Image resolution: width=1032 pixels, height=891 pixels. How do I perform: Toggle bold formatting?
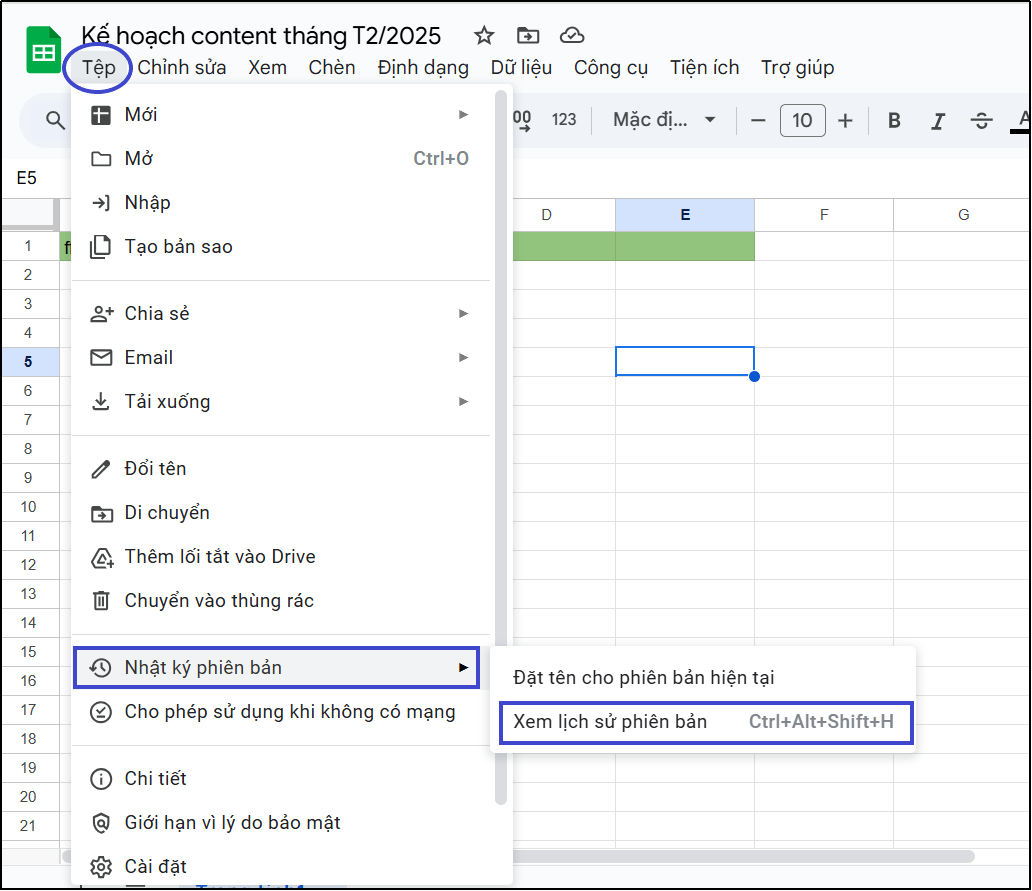pos(893,120)
